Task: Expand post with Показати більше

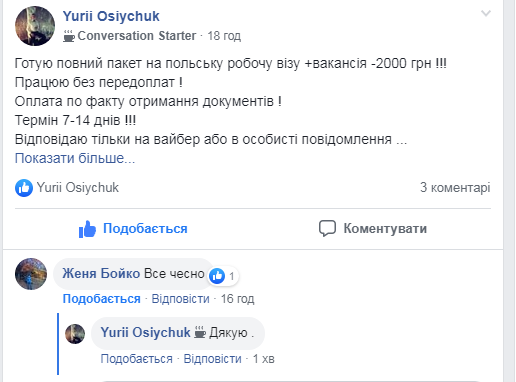Action: click(75, 158)
